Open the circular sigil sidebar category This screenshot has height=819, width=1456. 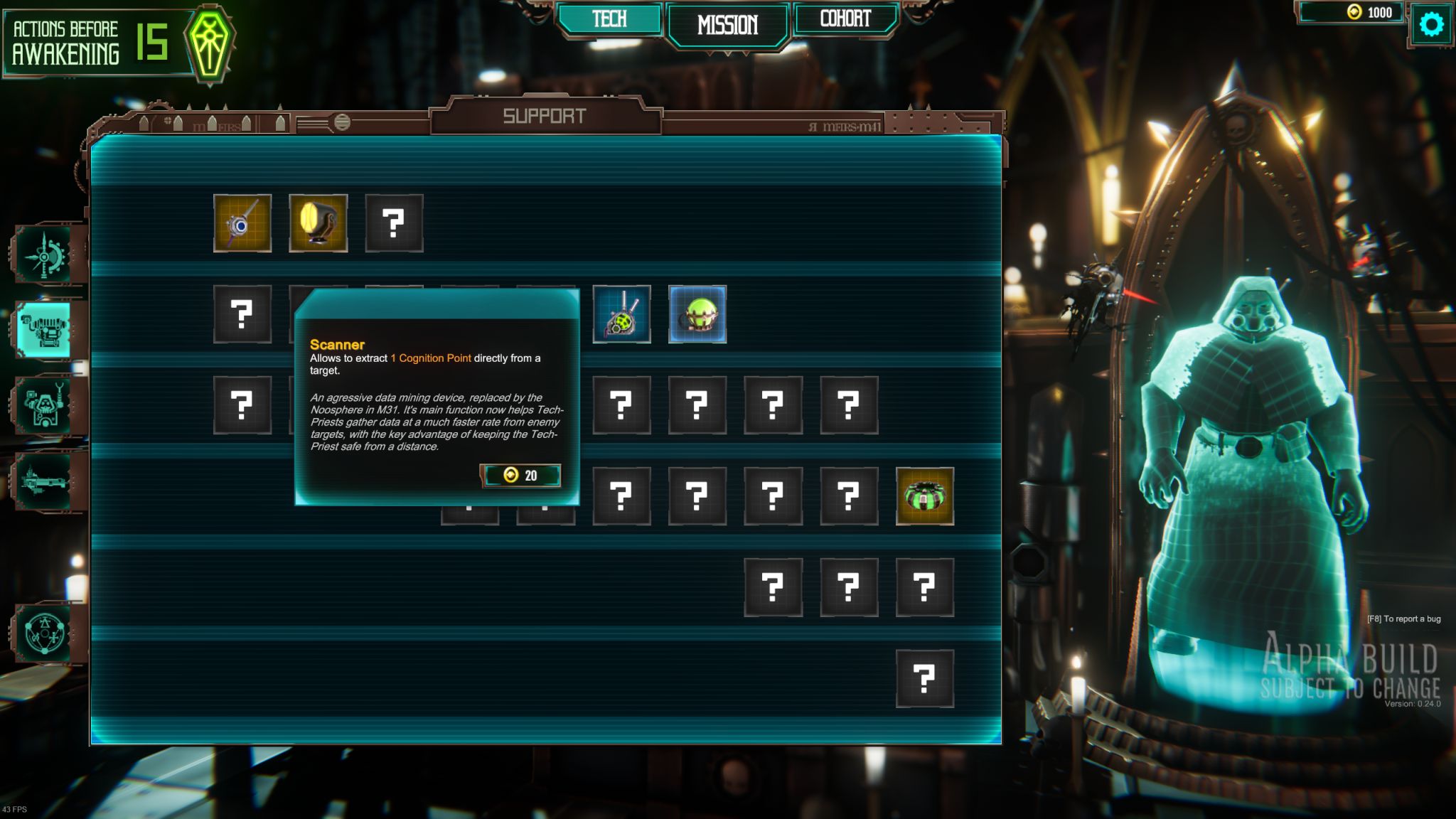44,633
